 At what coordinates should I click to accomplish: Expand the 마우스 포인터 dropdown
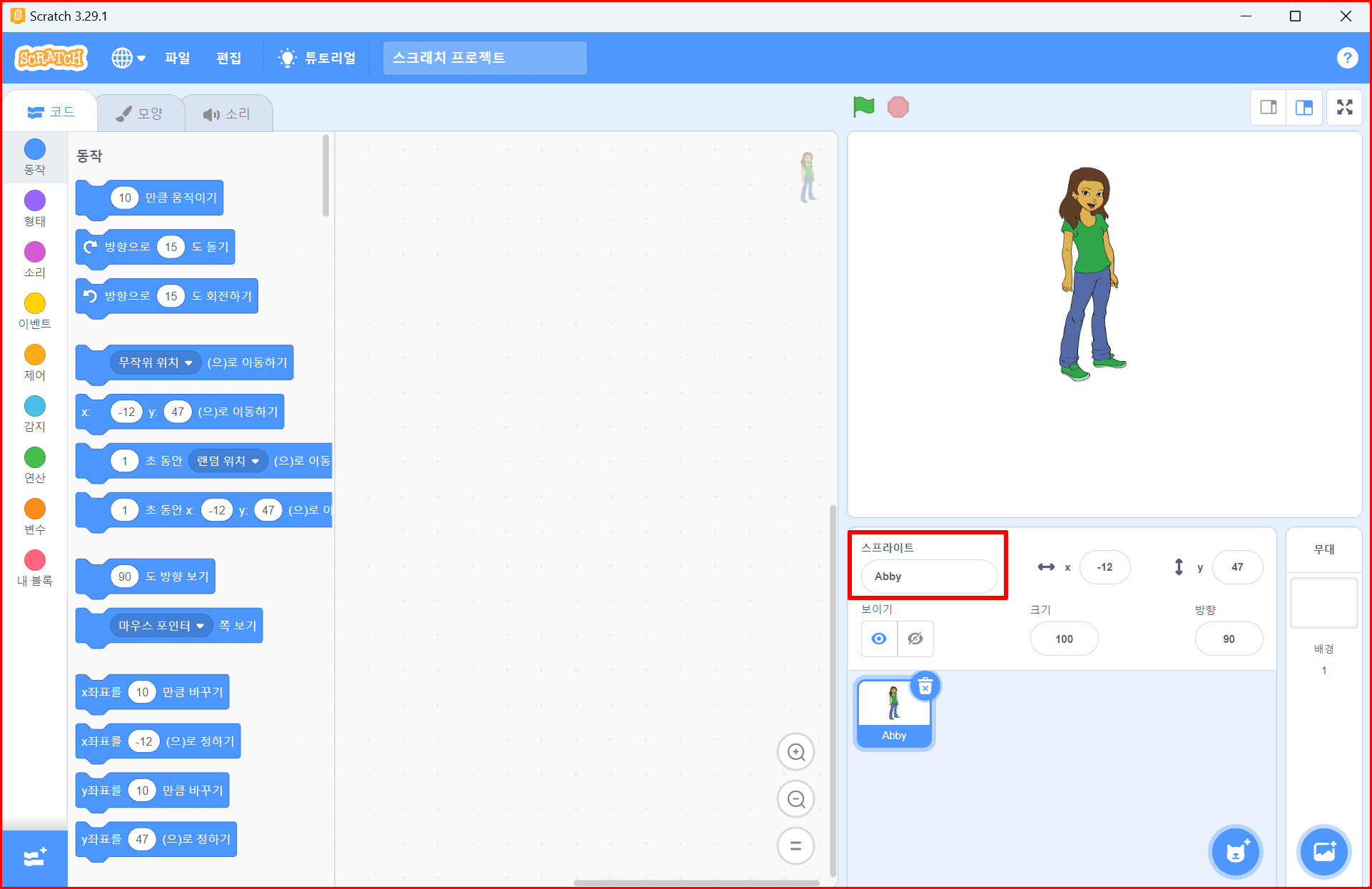[200, 626]
